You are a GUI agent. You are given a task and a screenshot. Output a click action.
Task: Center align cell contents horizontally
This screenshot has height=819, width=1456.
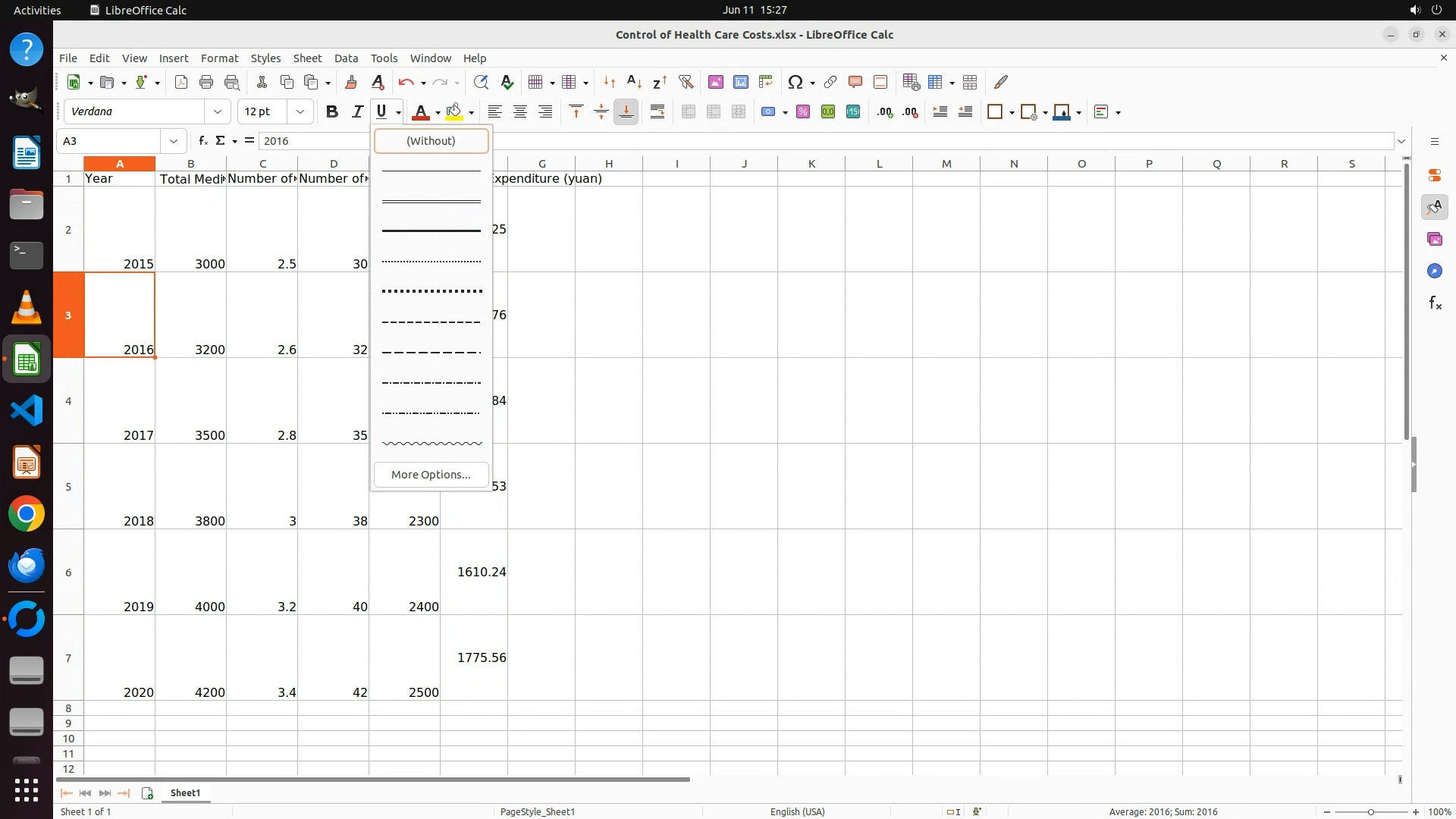point(520,112)
